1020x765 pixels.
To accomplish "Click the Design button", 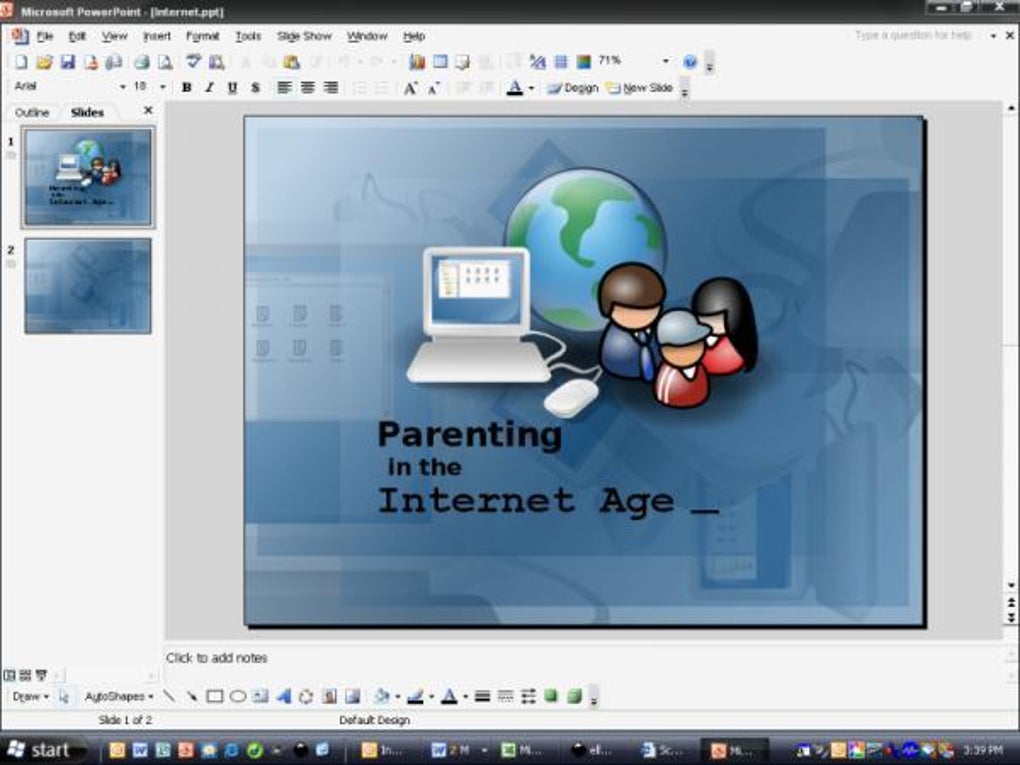I will (573, 88).
